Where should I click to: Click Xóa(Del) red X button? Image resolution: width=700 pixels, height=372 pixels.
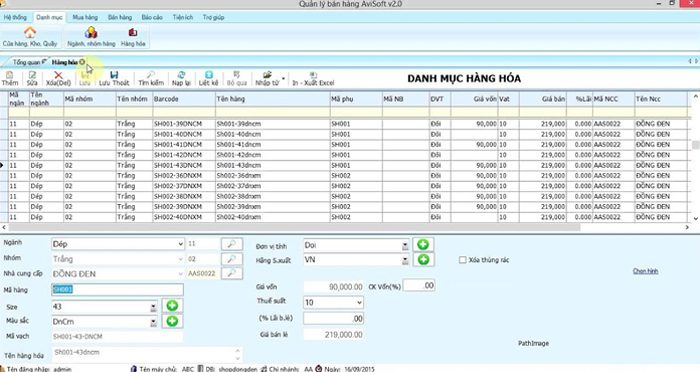click(58, 78)
